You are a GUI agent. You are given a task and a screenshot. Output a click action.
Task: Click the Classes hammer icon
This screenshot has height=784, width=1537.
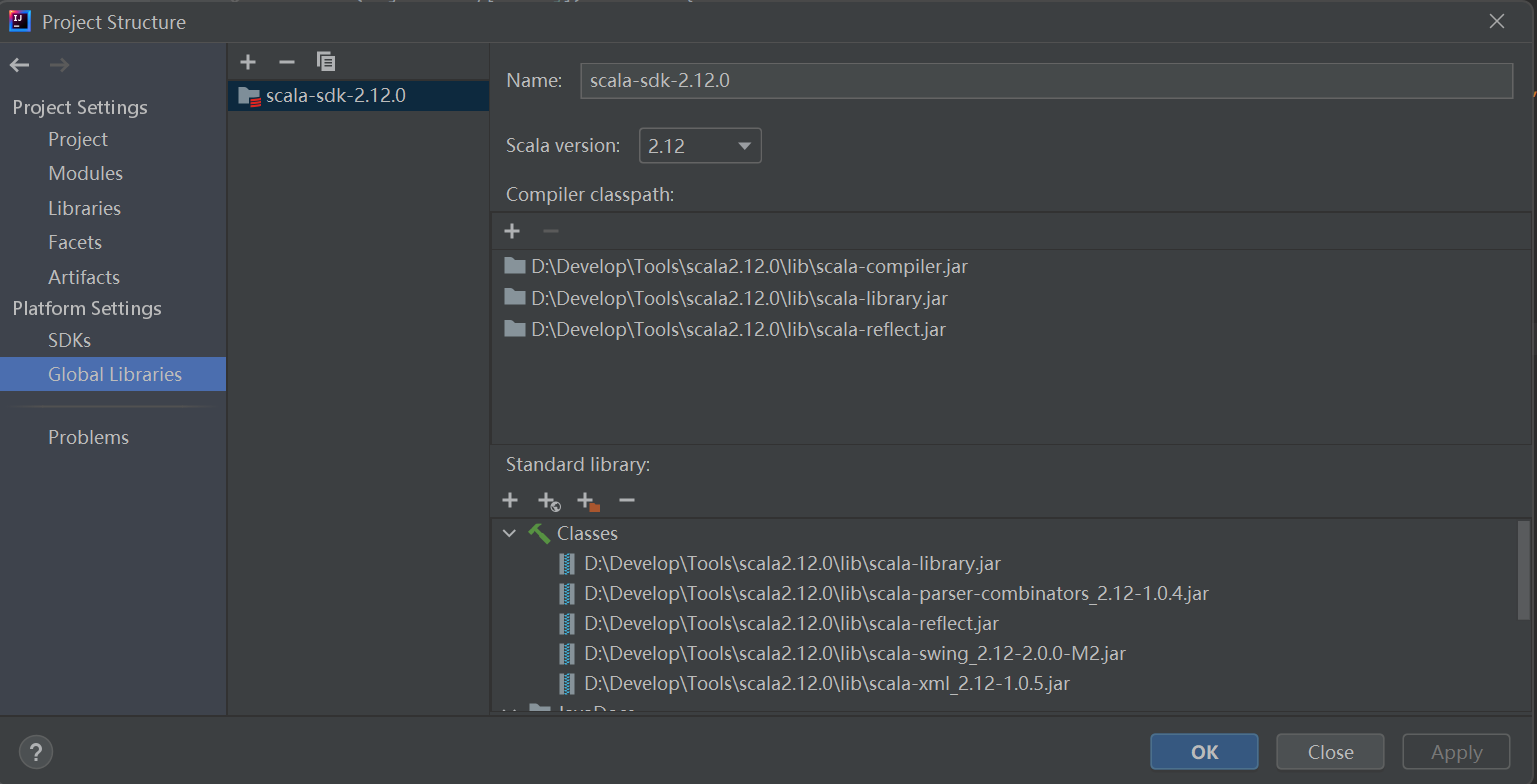point(540,533)
